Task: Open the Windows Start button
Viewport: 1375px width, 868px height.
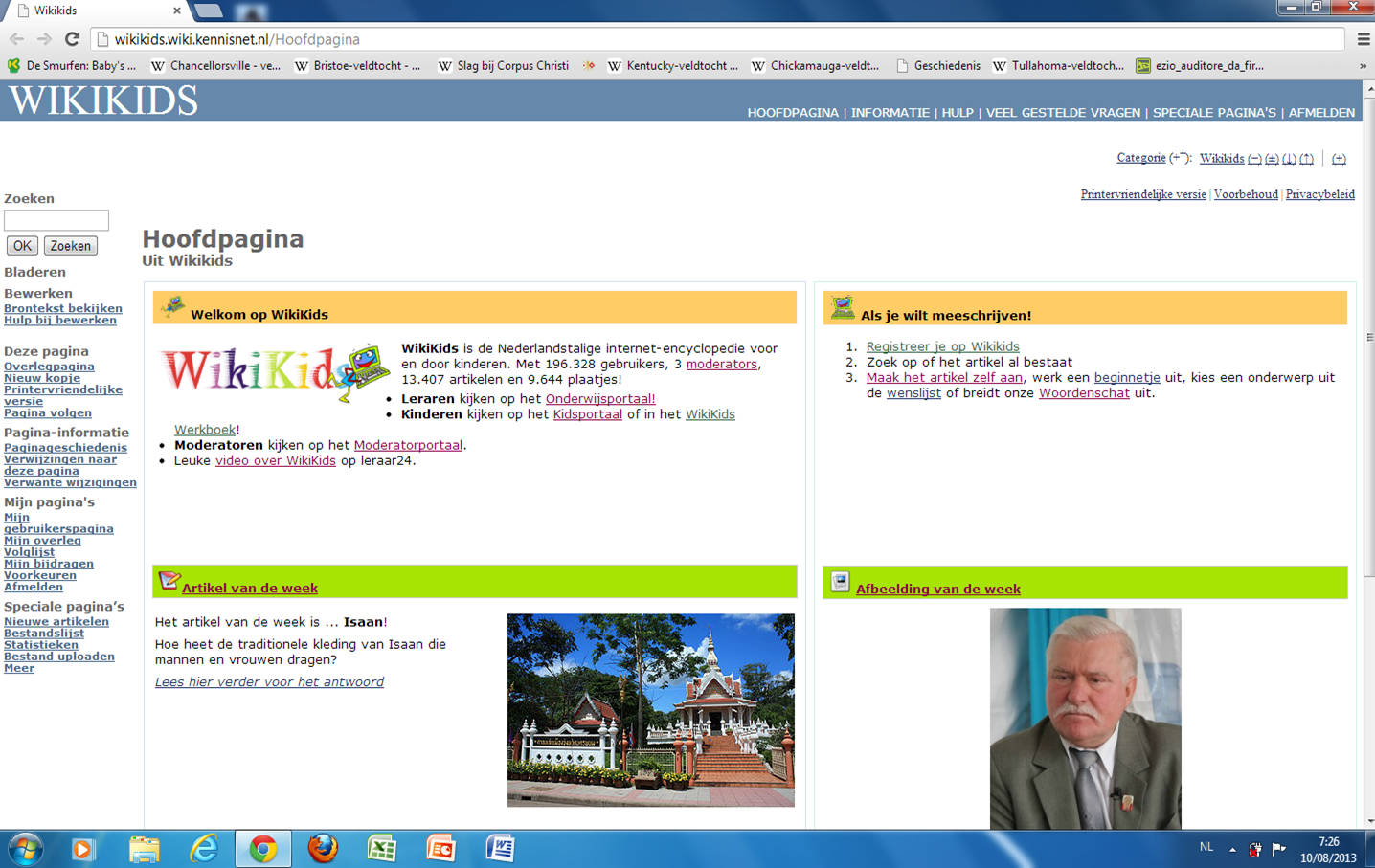Action: (x=26, y=849)
